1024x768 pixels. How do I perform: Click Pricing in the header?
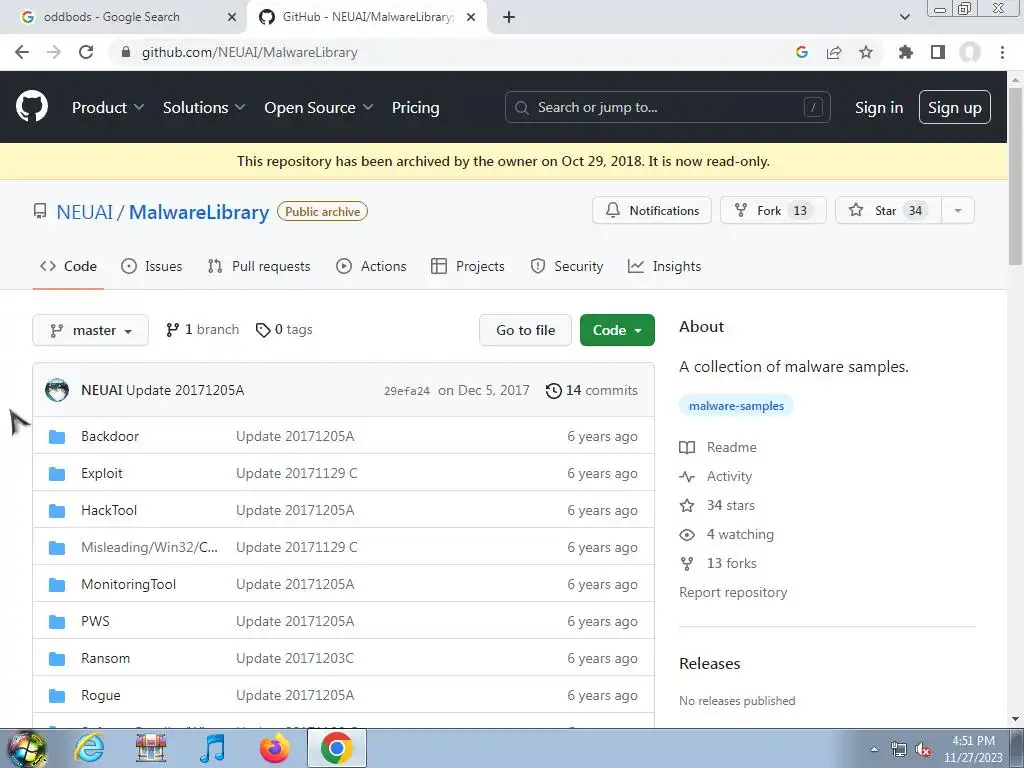[x=415, y=108]
